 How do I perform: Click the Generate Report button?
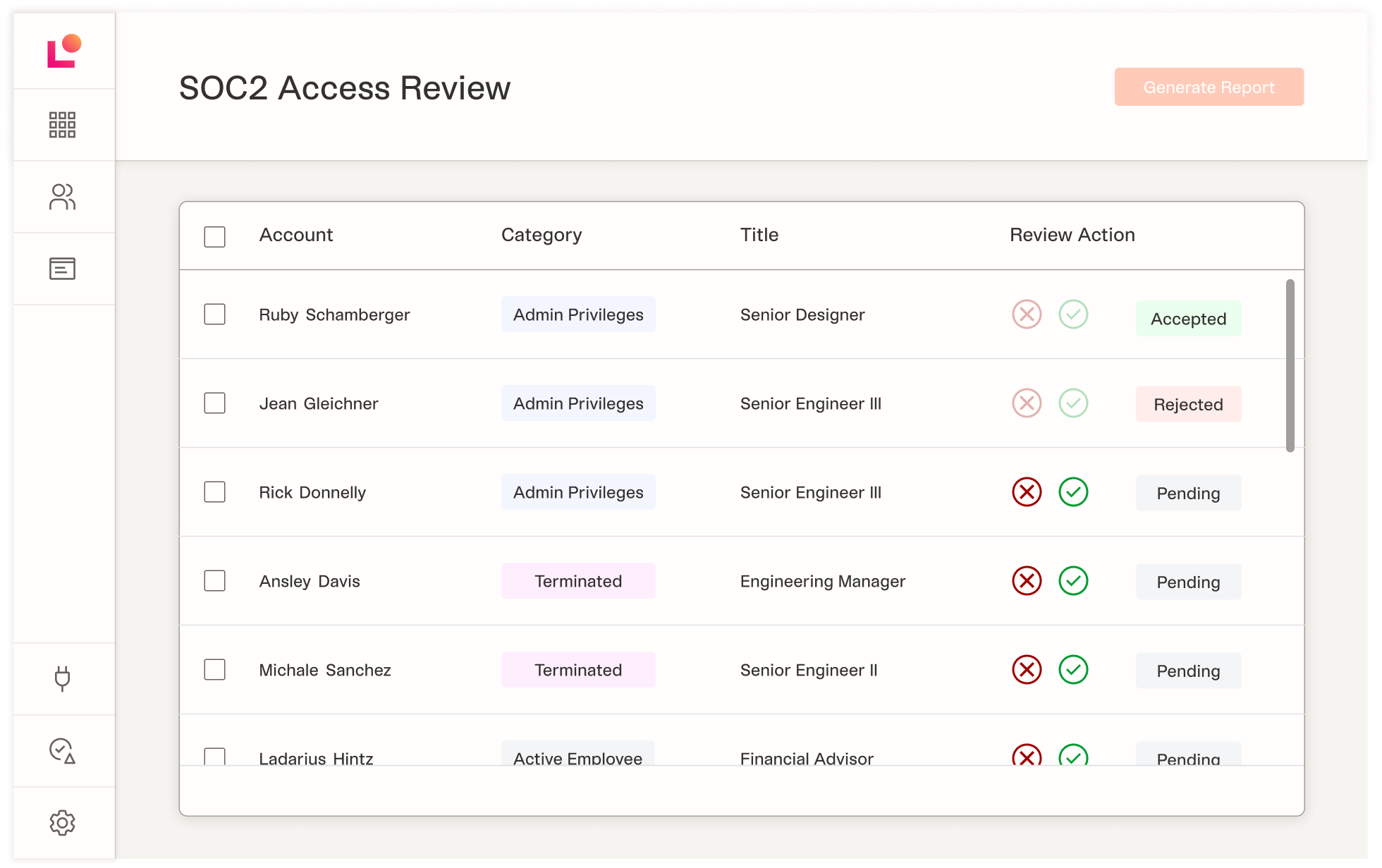[x=1209, y=87]
